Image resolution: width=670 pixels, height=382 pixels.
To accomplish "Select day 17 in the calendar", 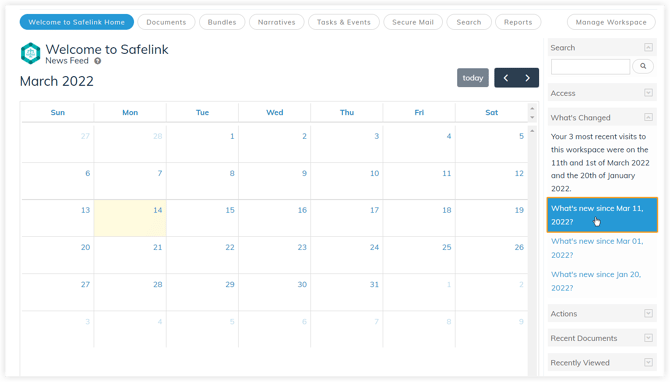I will [x=347, y=218].
